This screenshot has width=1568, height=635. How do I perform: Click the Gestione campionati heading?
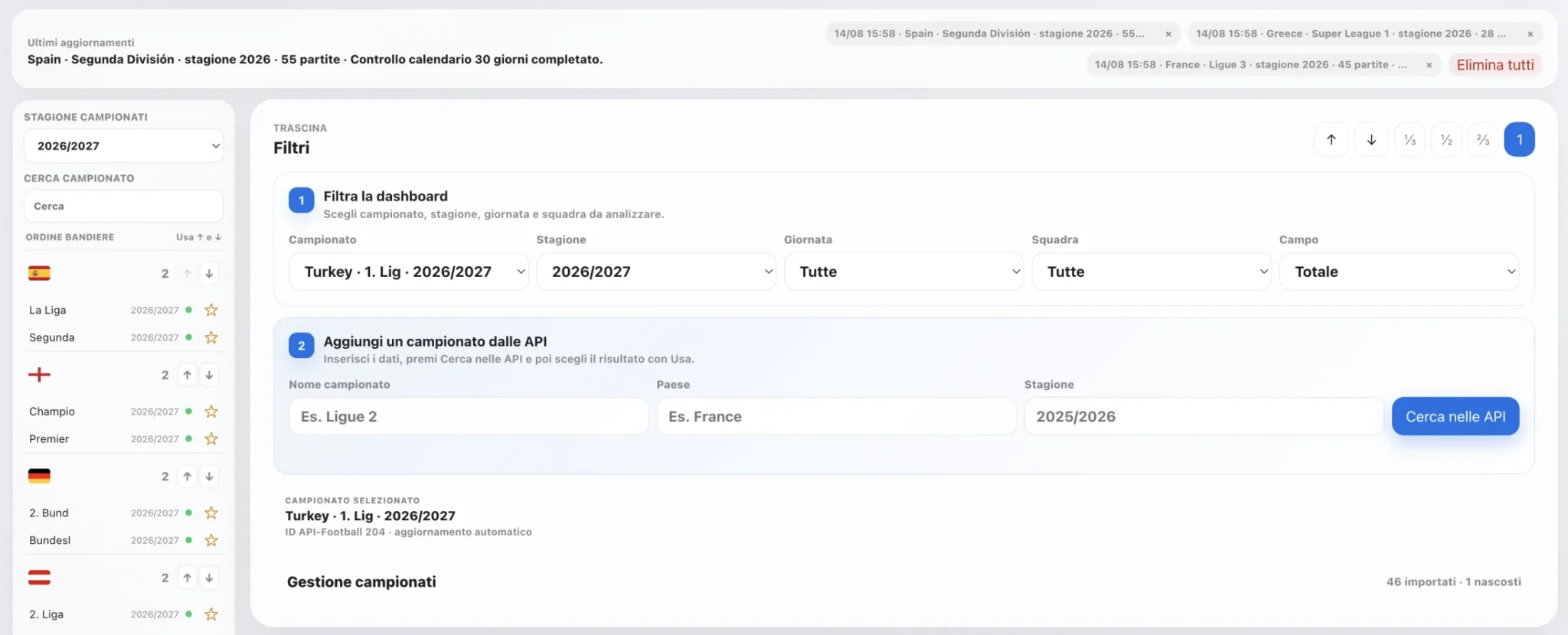pos(361,581)
